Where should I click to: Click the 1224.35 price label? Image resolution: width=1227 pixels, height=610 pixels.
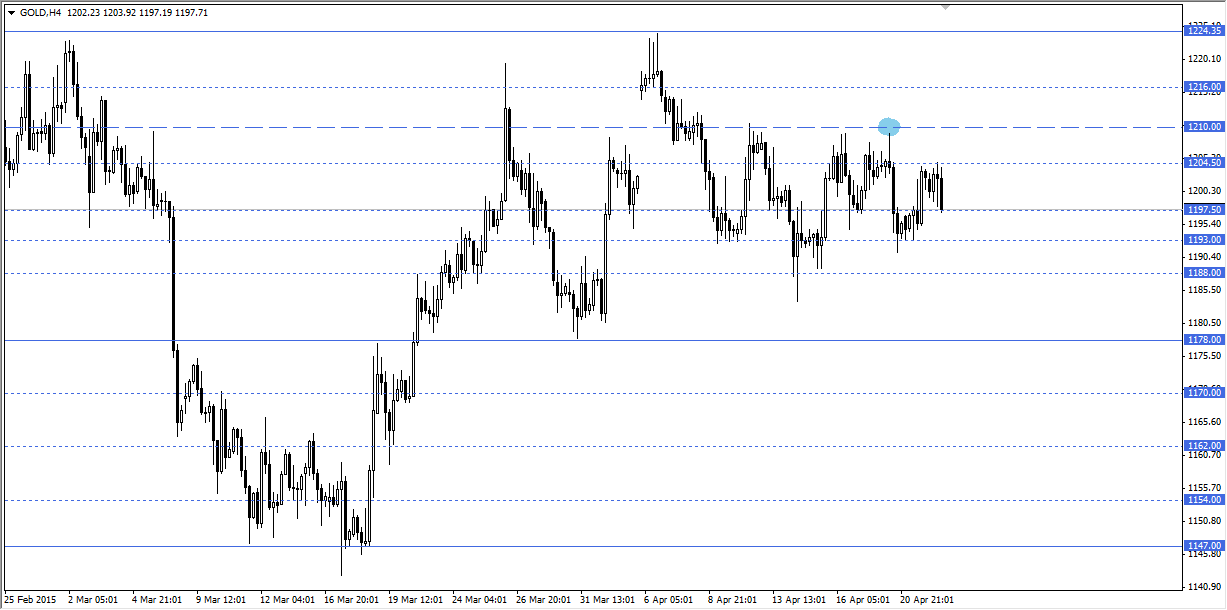click(1204, 31)
